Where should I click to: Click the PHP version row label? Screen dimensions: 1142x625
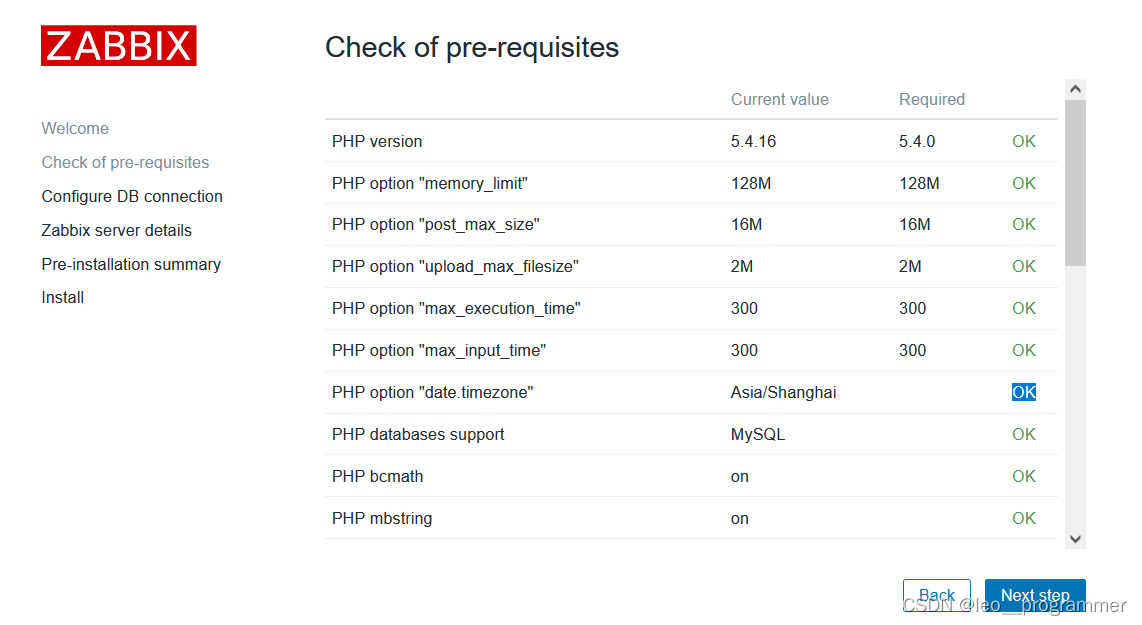[377, 141]
